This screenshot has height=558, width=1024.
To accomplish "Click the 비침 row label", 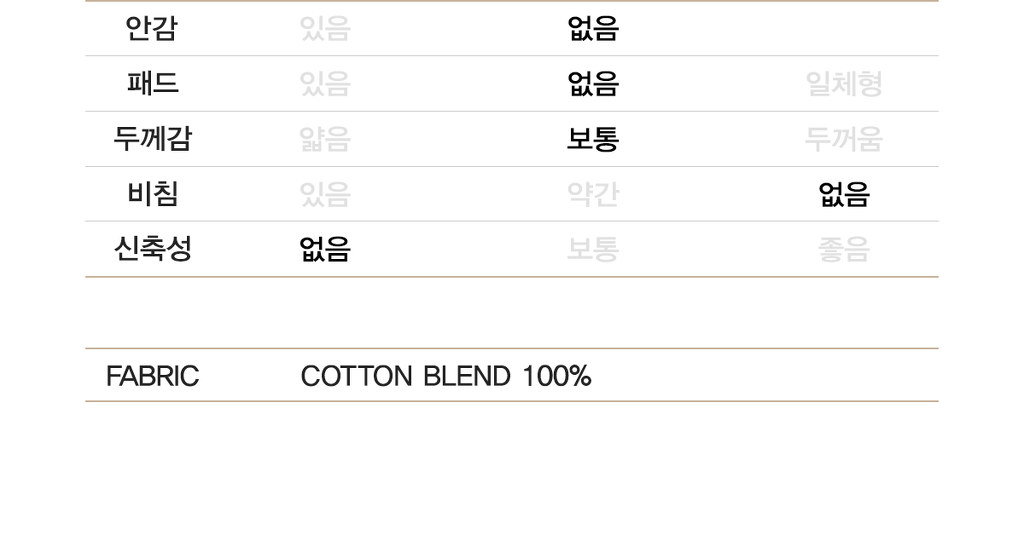I will tap(153, 194).
